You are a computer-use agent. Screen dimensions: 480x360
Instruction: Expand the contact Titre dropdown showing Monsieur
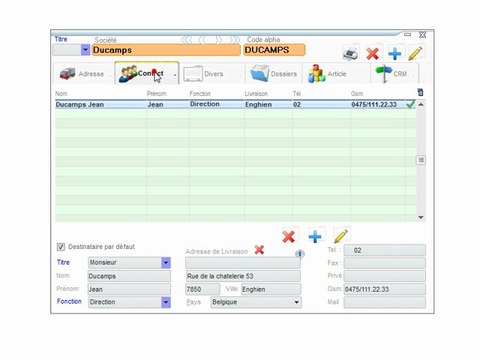166,263
